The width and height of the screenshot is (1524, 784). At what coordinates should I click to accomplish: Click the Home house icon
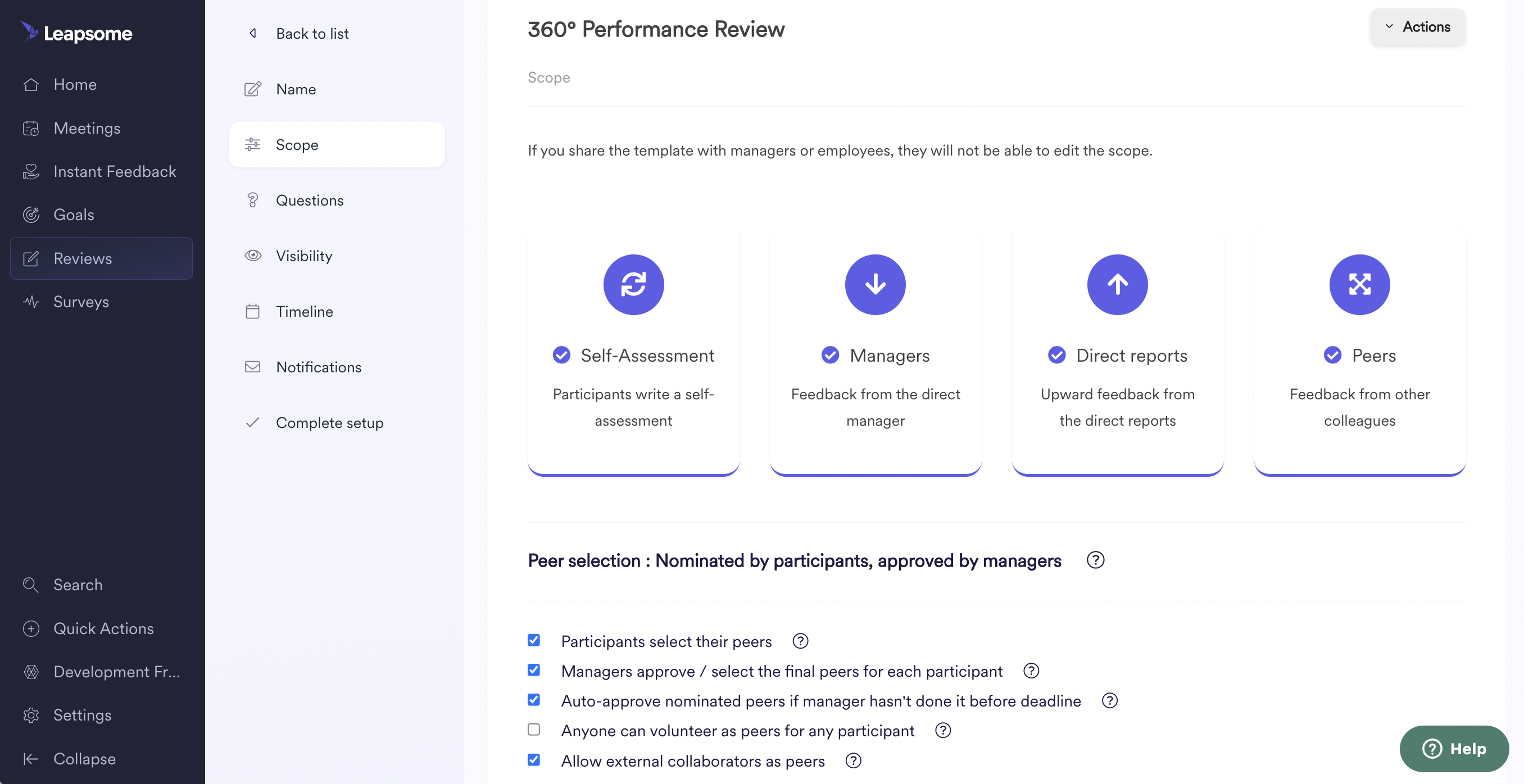tap(31, 85)
